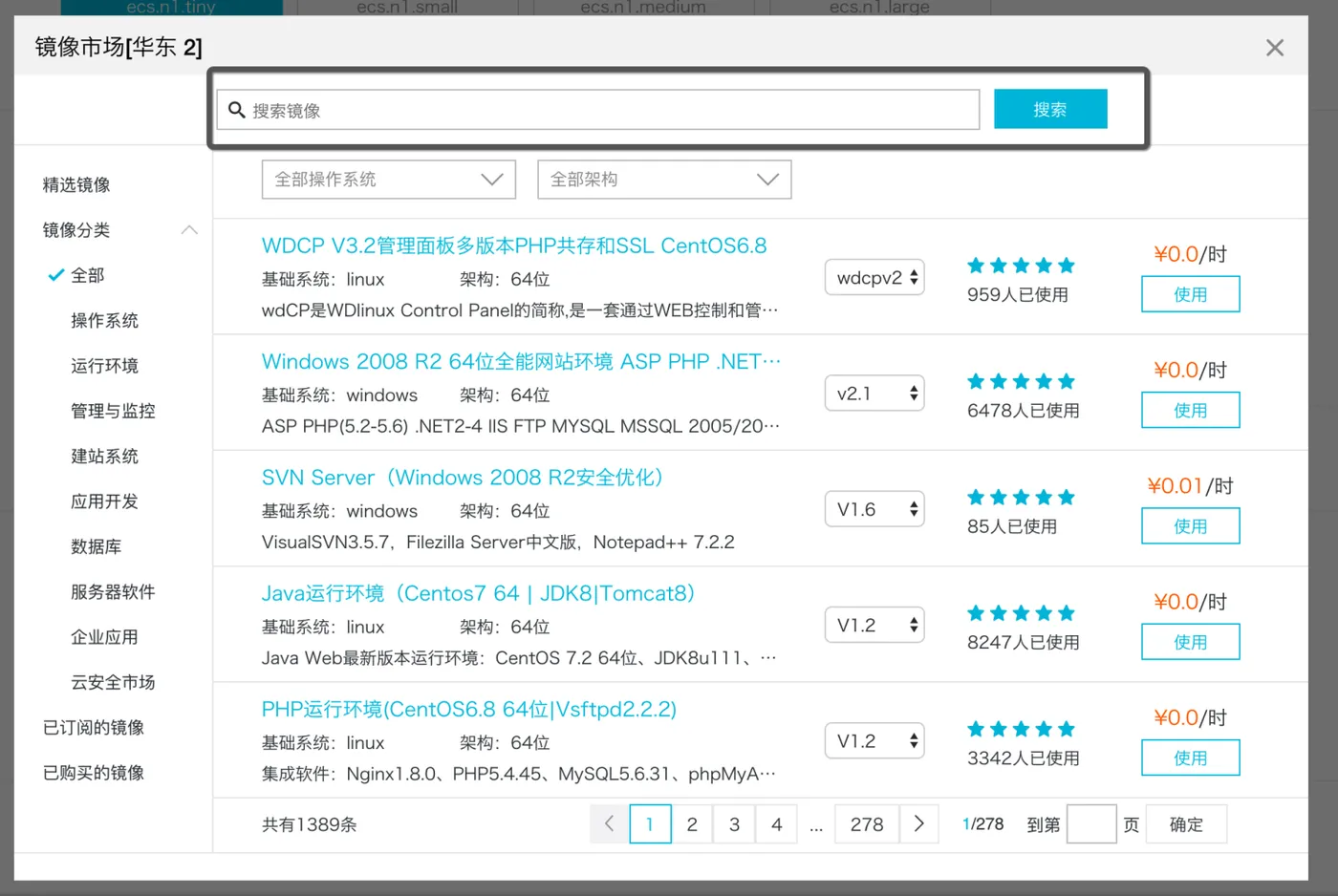Open the Windows 2008 R2 64位全能网站环境 link
This screenshot has width=1338, height=896.
521,361
